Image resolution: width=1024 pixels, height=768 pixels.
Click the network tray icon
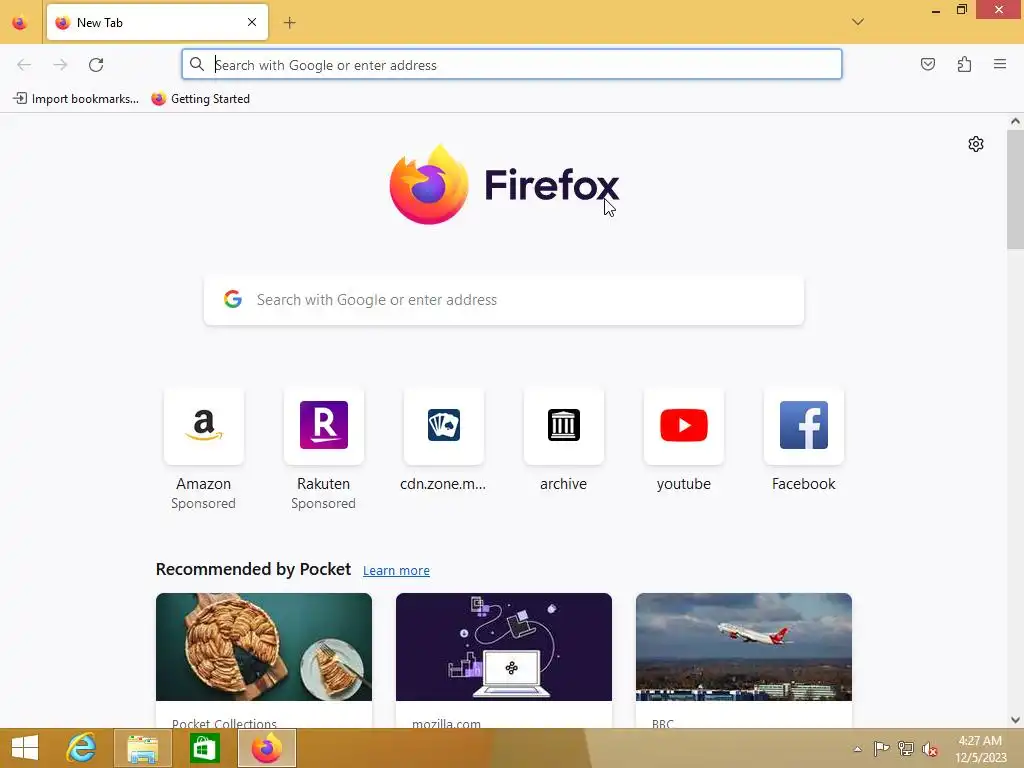point(906,749)
